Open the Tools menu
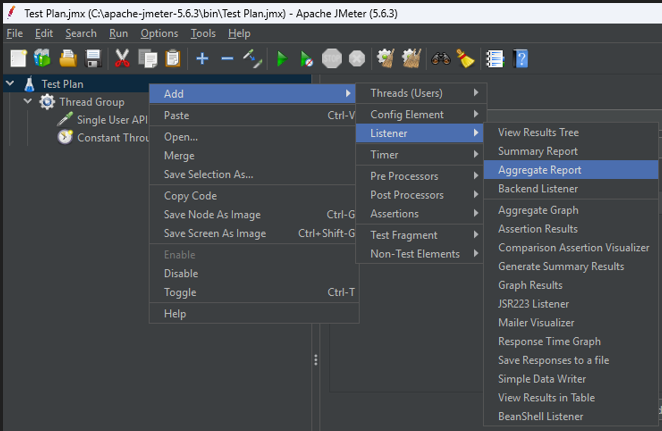Screen dimensions: 662x431 pos(203,33)
